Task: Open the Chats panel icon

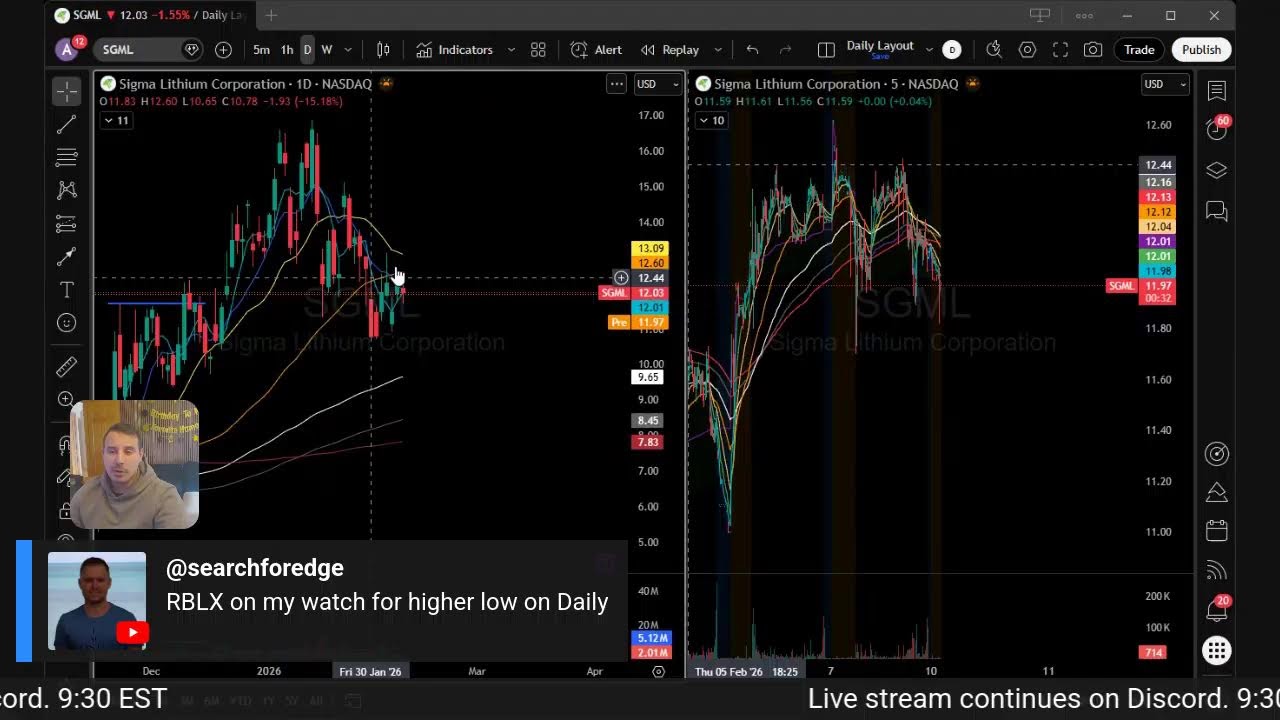Action: point(1217,211)
